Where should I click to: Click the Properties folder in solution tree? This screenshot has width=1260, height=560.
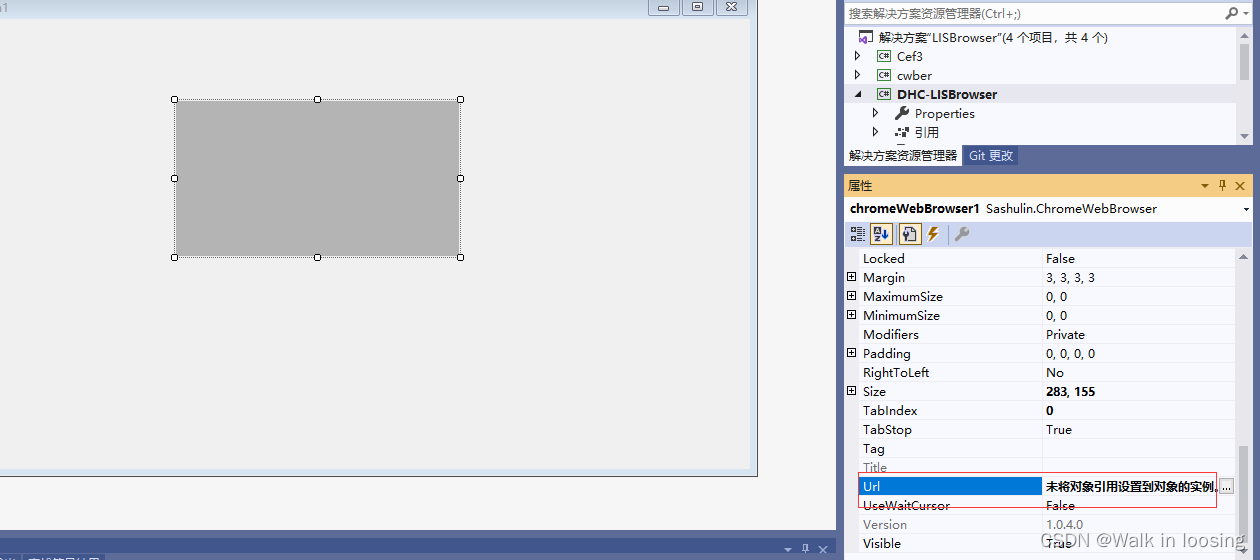click(944, 113)
